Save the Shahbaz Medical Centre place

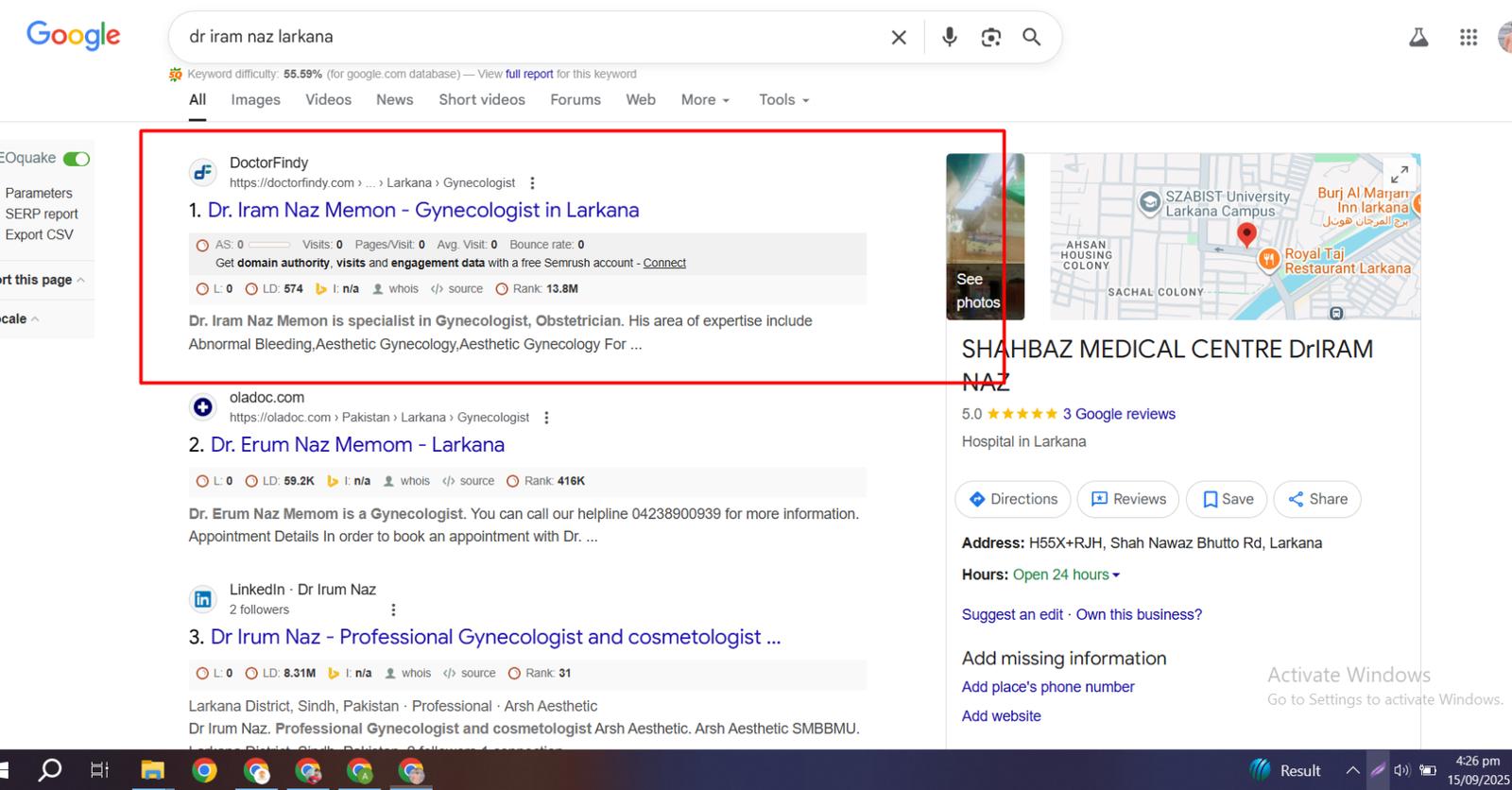(1228, 499)
